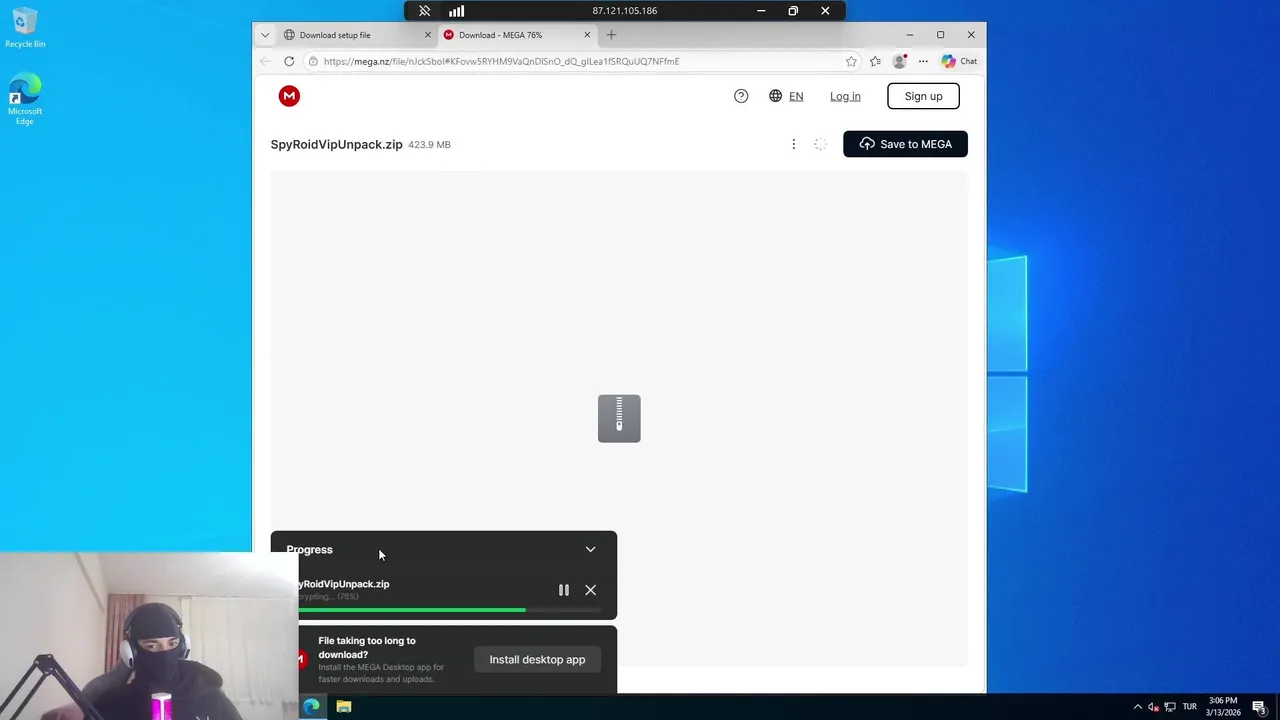
Task: Click the Install desktop app button
Action: click(x=537, y=659)
